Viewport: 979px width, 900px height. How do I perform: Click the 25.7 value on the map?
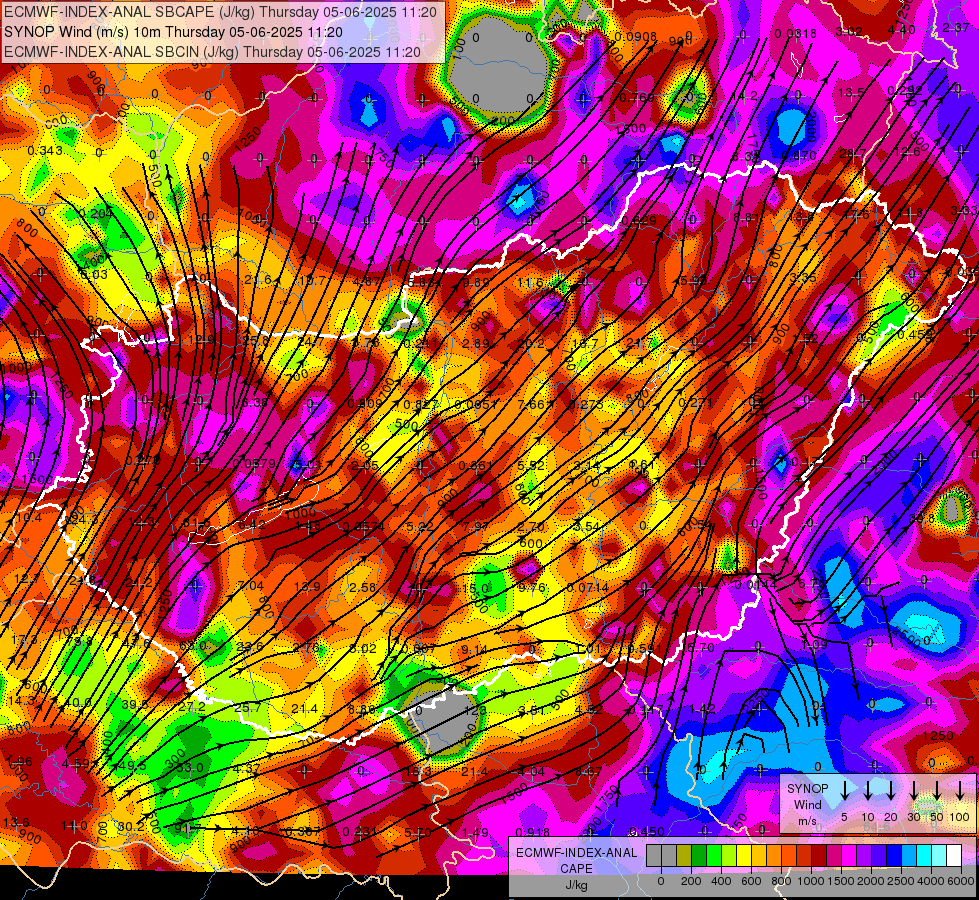coord(248,708)
